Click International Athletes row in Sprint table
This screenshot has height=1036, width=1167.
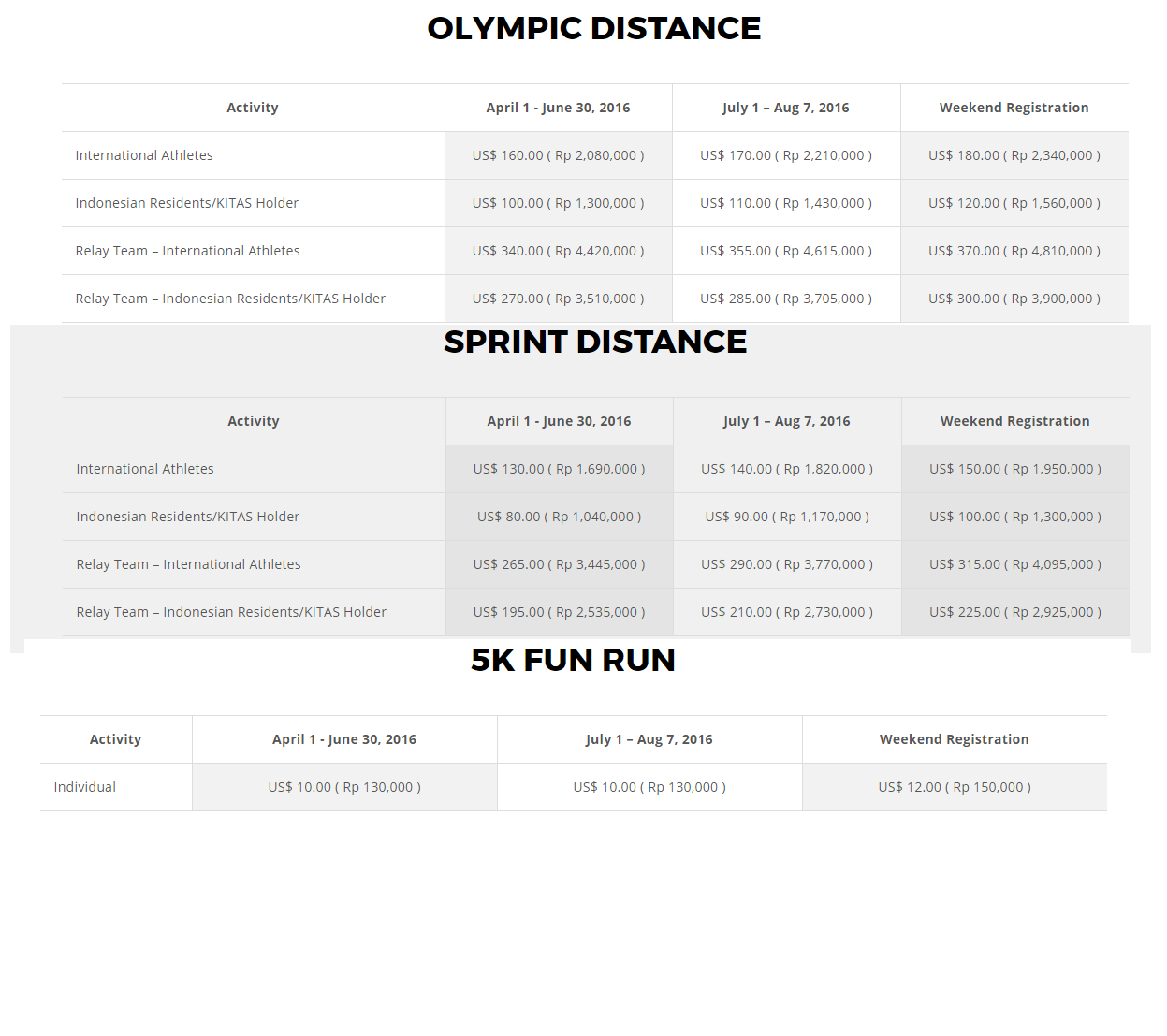coord(145,469)
